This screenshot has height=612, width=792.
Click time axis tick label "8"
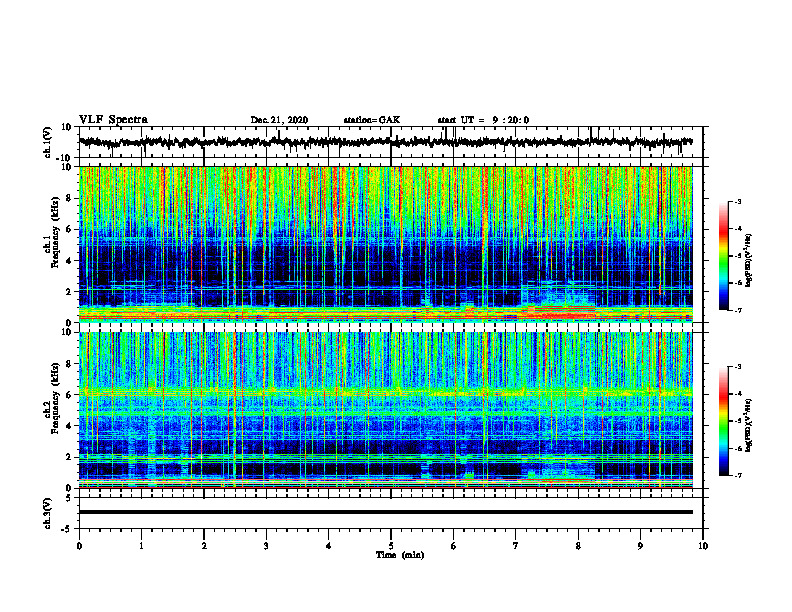tap(578, 546)
